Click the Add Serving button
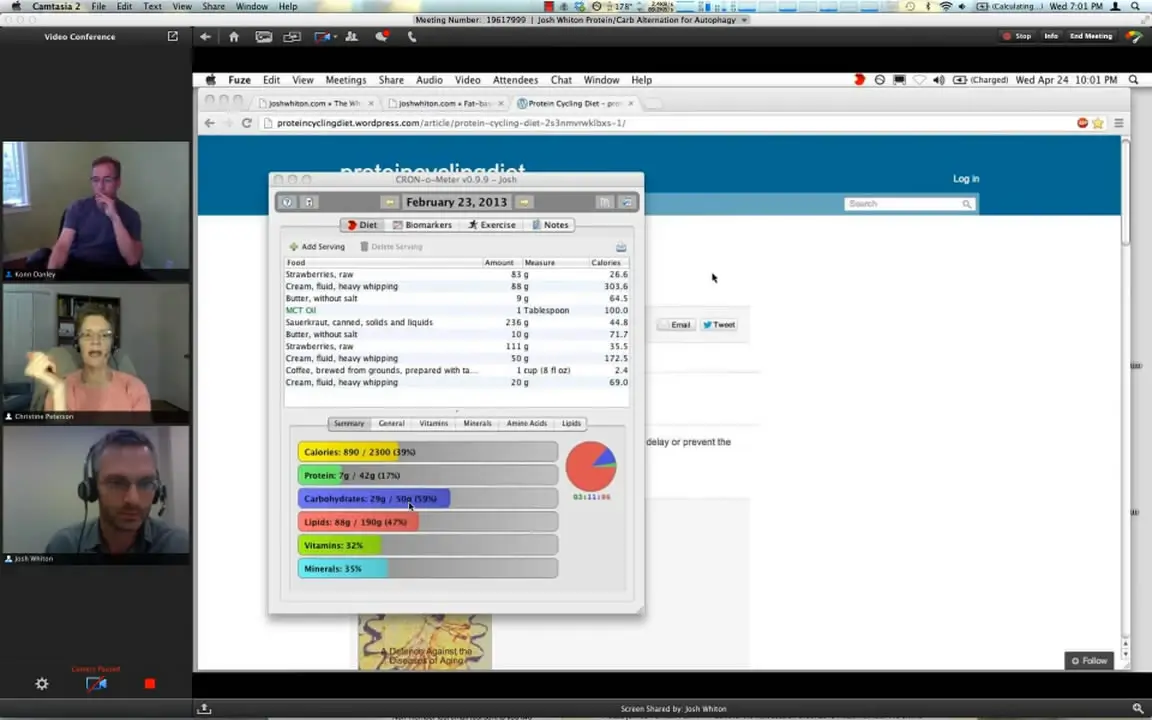This screenshot has height=720, width=1152. 317,247
